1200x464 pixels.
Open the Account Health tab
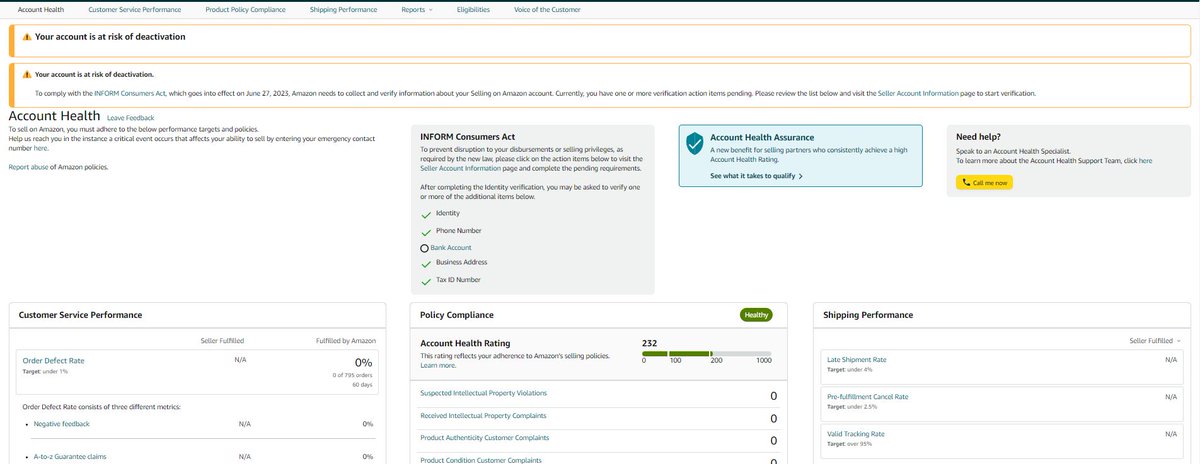(x=41, y=9)
